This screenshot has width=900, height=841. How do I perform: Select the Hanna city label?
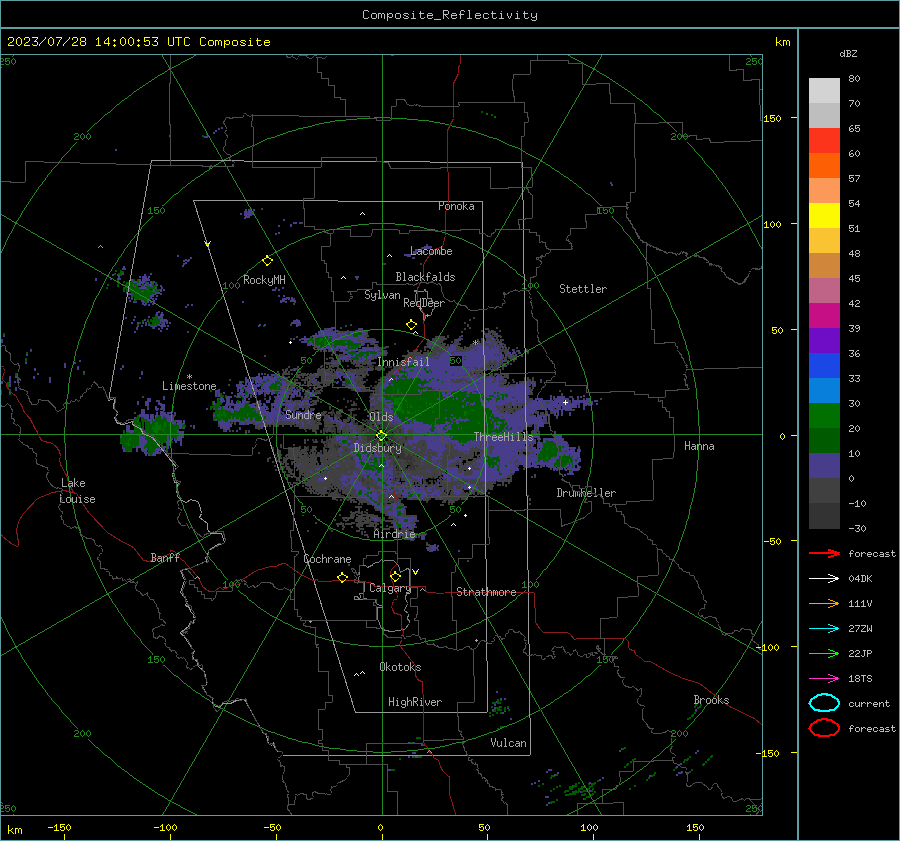click(699, 446)
